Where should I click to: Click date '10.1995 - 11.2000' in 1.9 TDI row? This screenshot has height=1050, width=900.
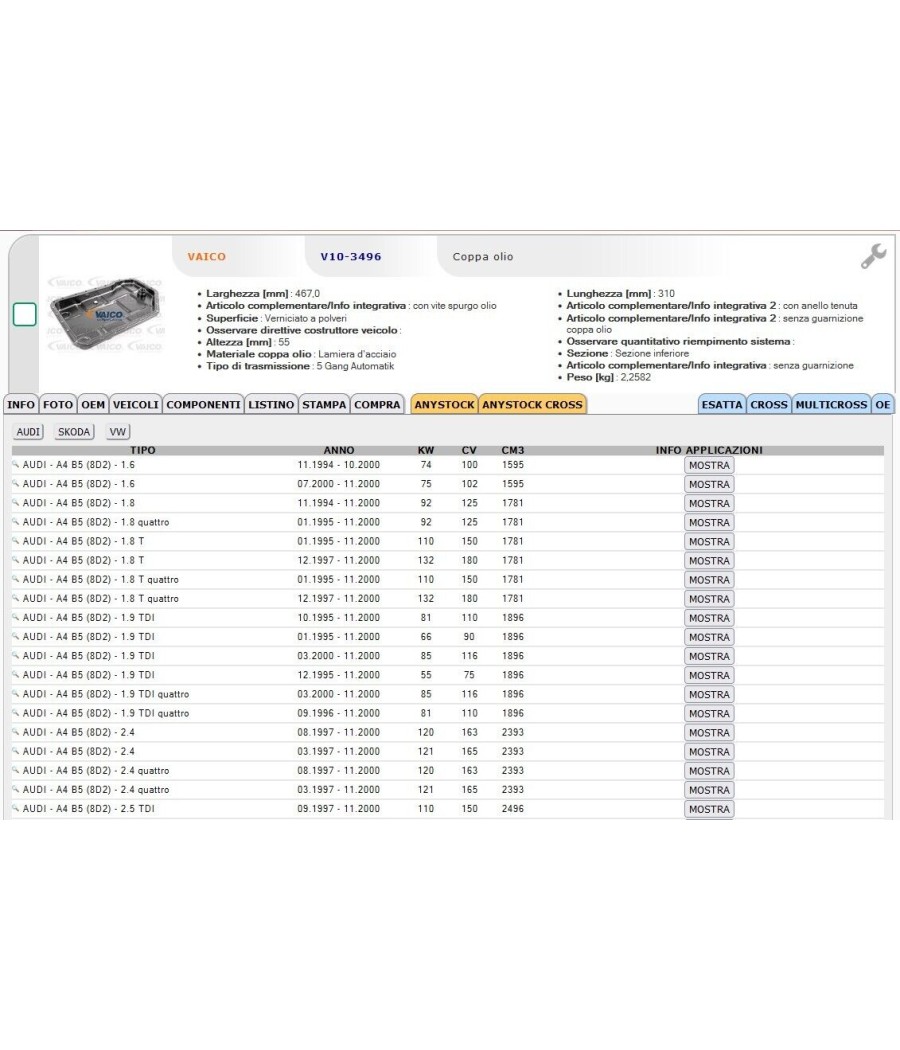point(339,617)
